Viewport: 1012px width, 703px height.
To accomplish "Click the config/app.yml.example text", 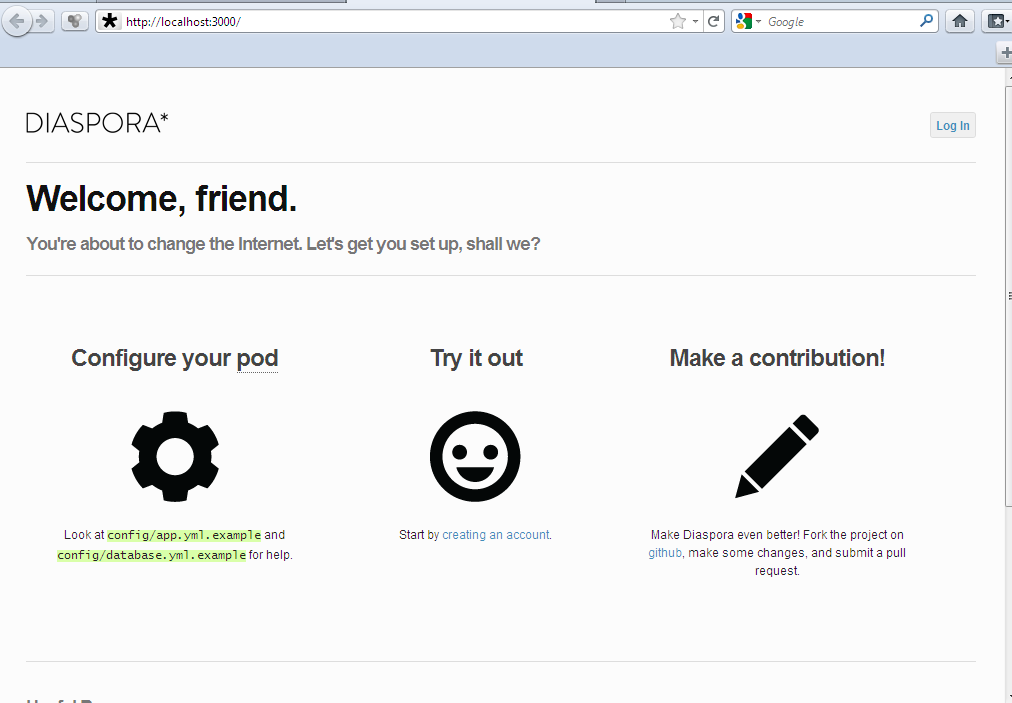I will 184,535.
